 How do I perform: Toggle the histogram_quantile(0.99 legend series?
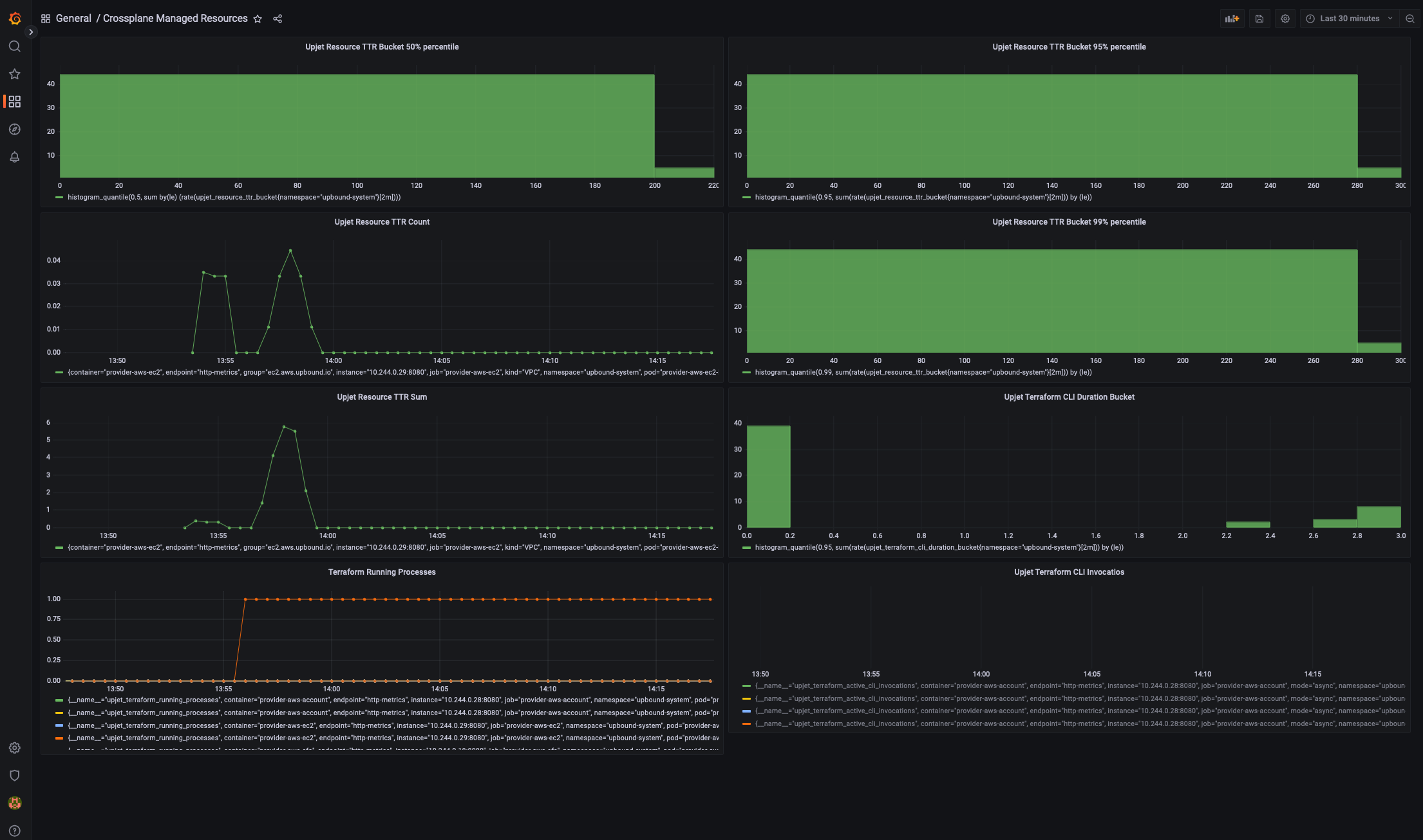pyautogui.click(x=923, y=373)
